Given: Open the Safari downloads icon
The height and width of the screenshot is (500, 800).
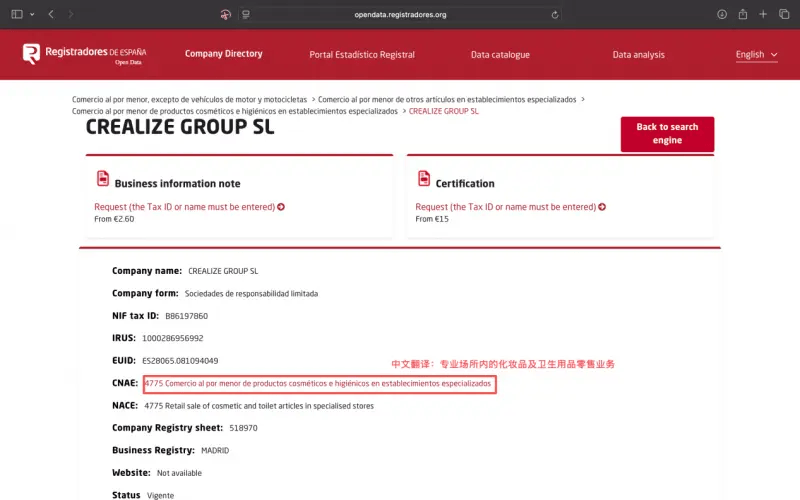Looking at the screenshot, I should tap(722, 14).
